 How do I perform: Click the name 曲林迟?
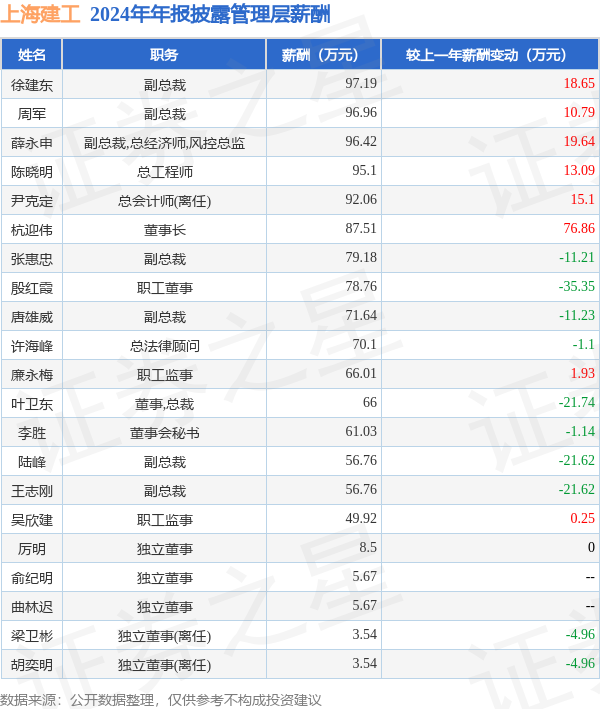pyautogui.click(x=32, y=607)
